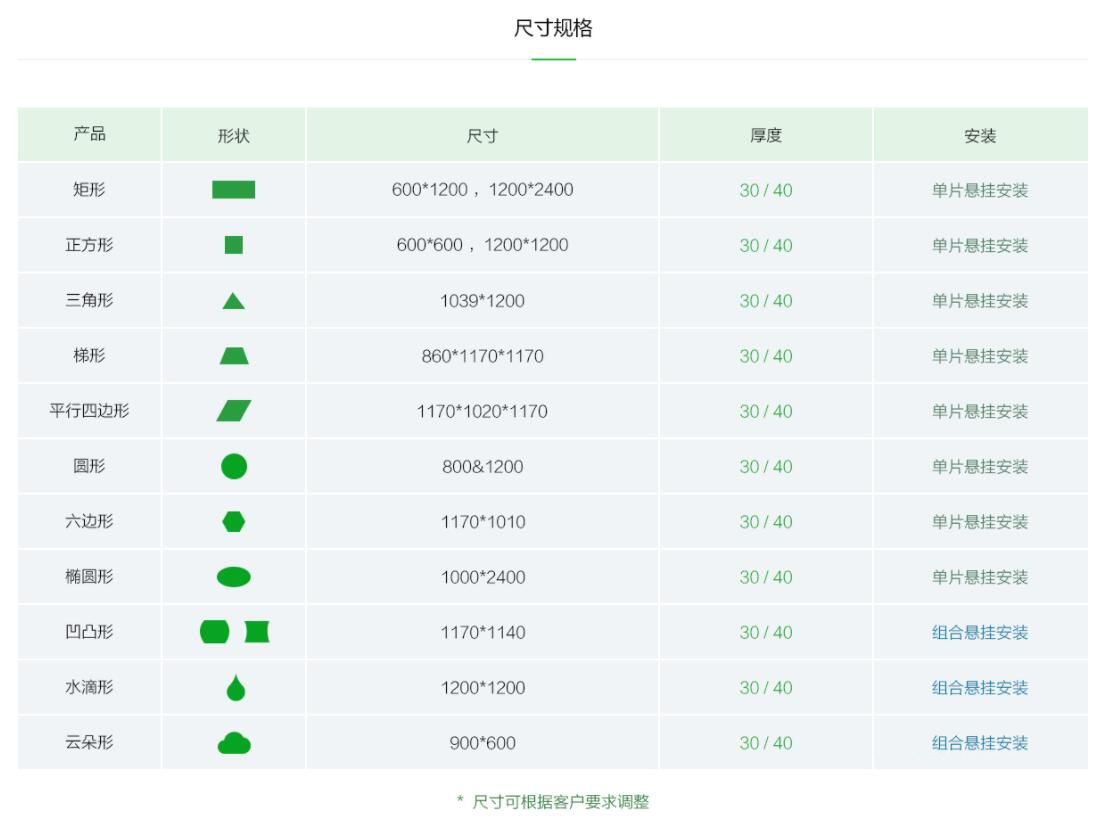The width and height of the screenshot is (1104, 824).
Task: Click the green circle shape icon
Action: pyautogui.click(x=234, y=466)
